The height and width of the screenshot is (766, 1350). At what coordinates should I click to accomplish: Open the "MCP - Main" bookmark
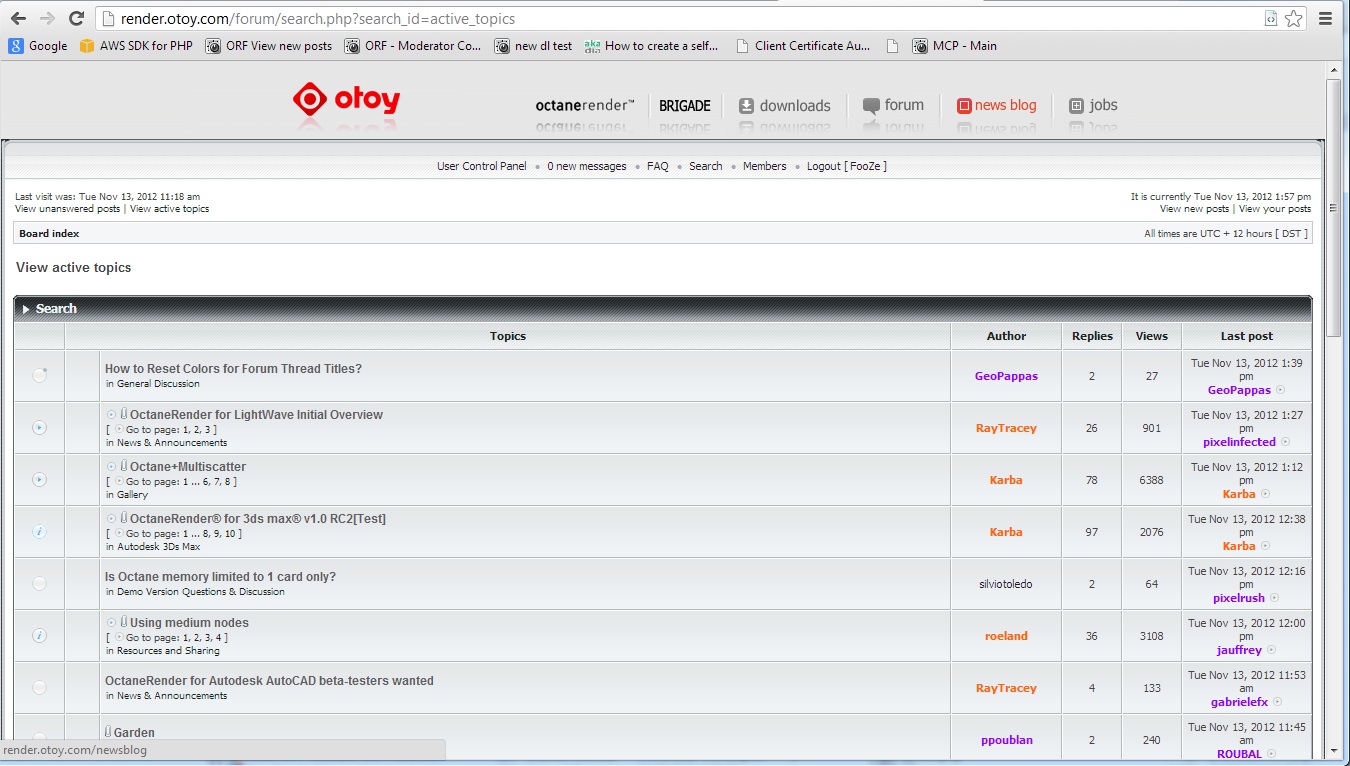(954, 46)
